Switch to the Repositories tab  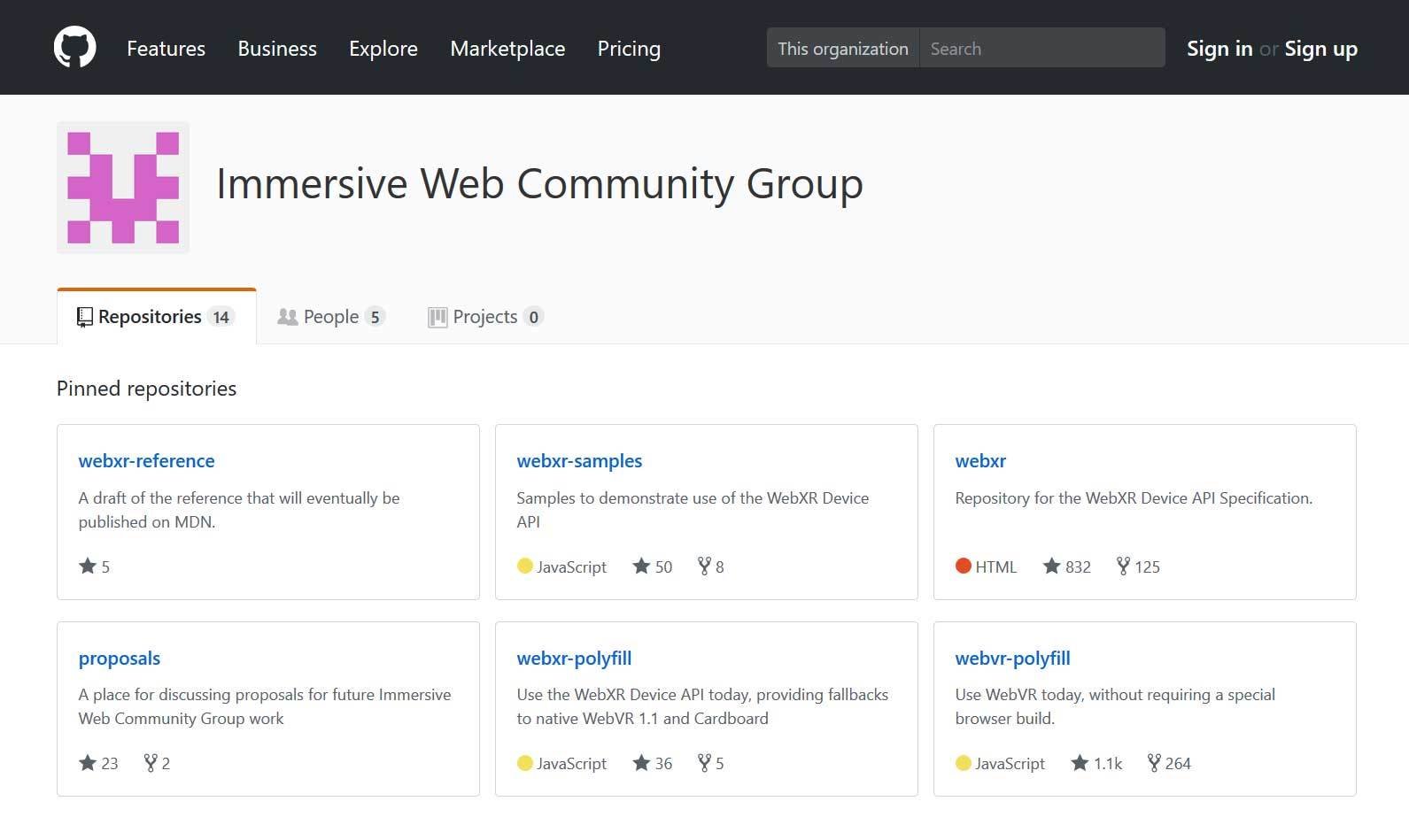157,317
